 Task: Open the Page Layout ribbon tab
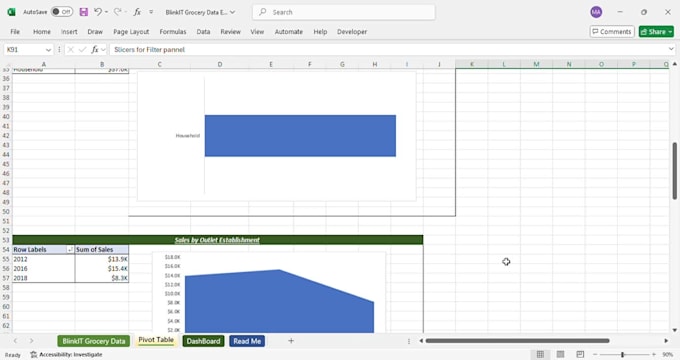[131, 32]
